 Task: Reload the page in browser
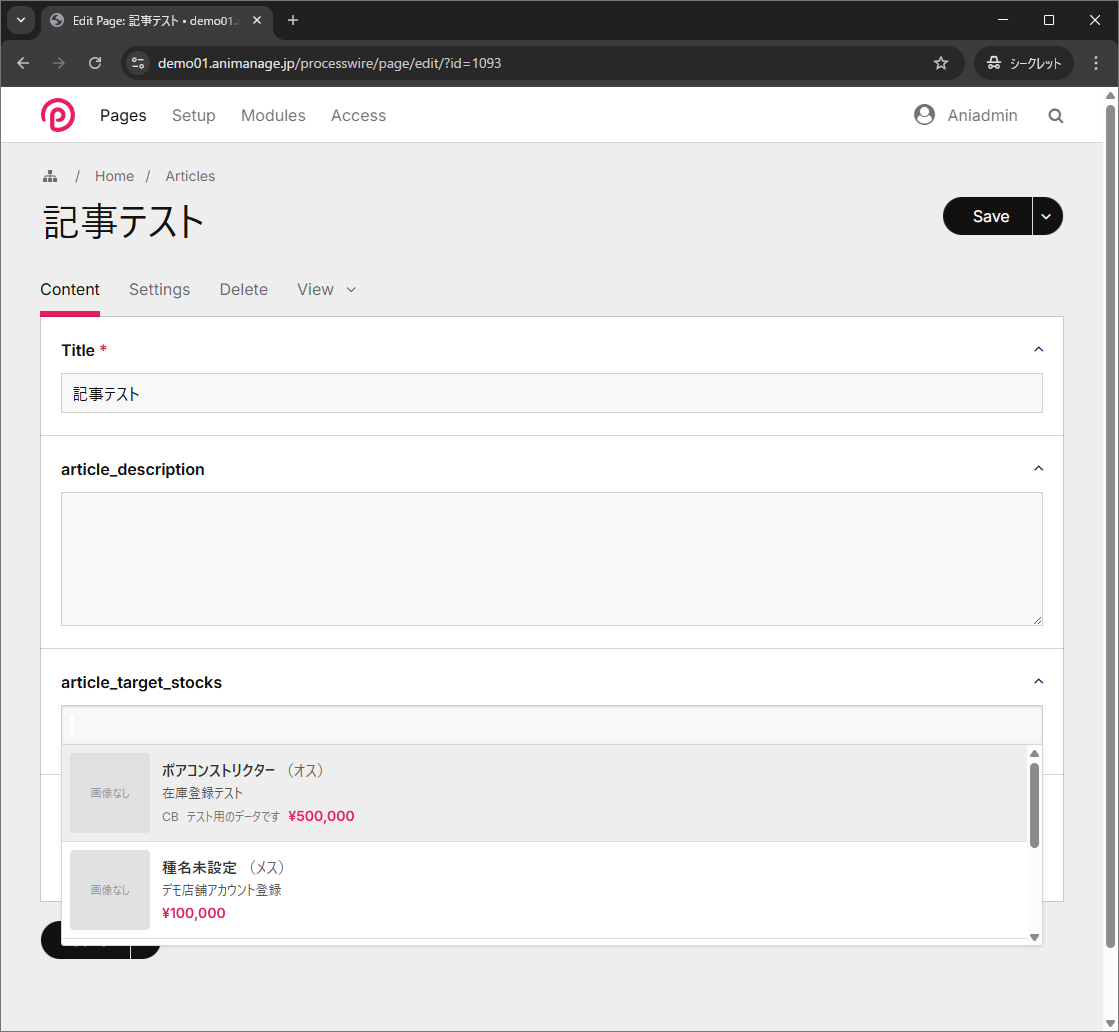click(95, 63)
